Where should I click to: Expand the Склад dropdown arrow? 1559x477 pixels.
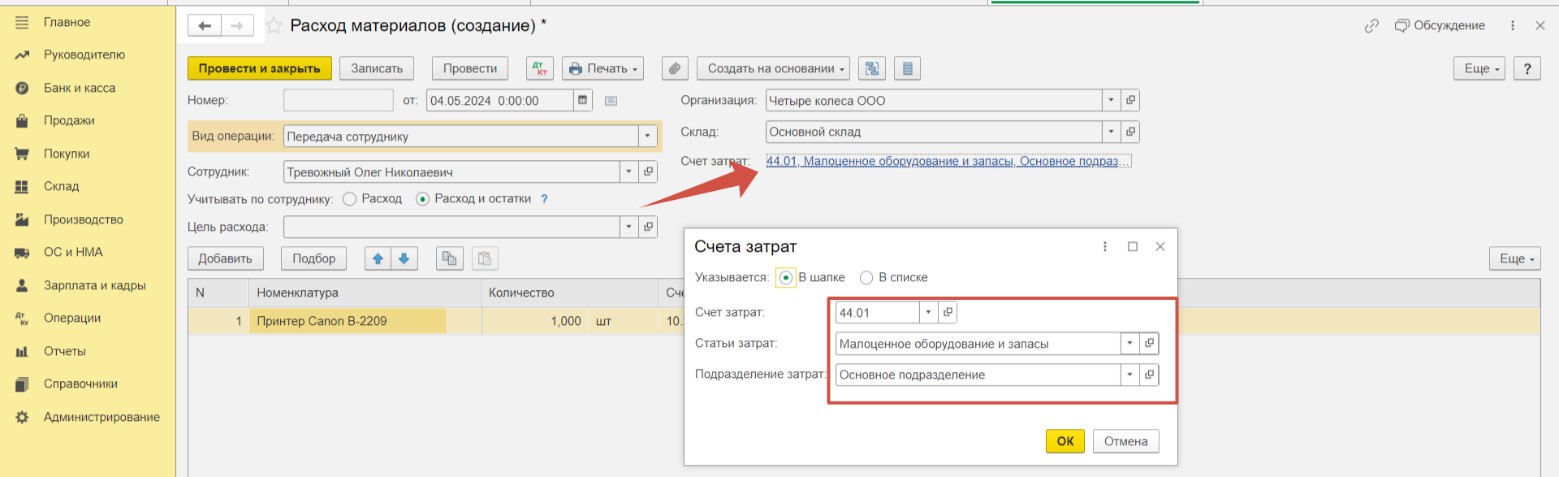click(1111, 131)
